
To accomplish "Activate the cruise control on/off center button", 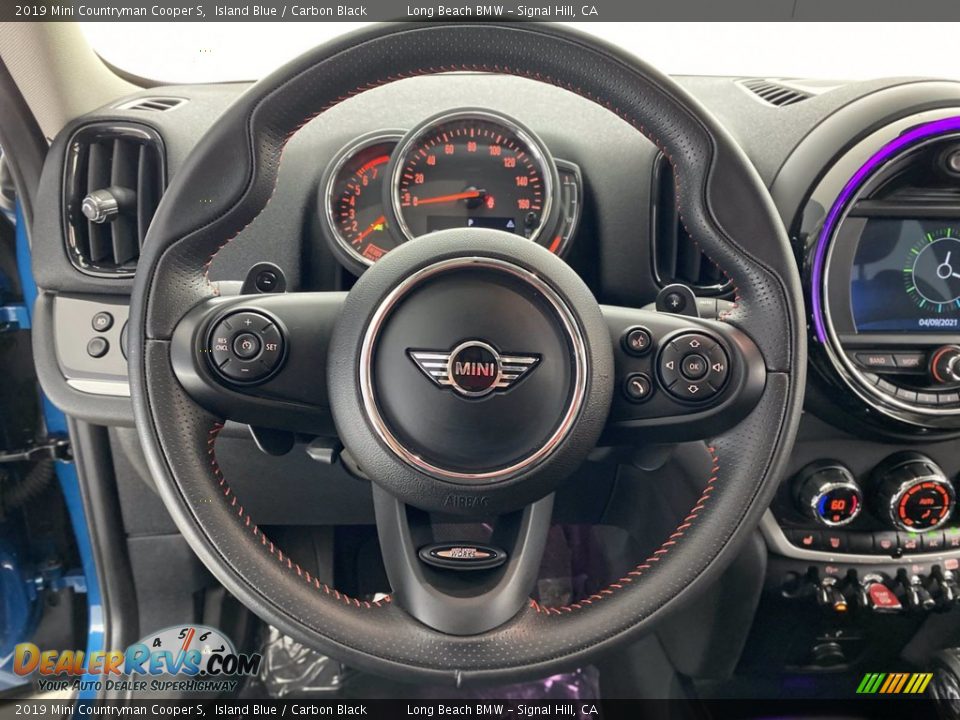I will pyautogui.click(x=246, y=346).
